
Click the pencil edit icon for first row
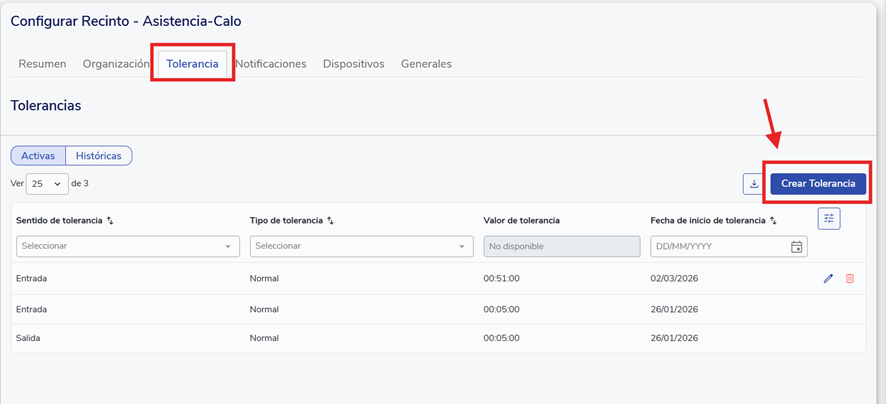tap(828, 278)
